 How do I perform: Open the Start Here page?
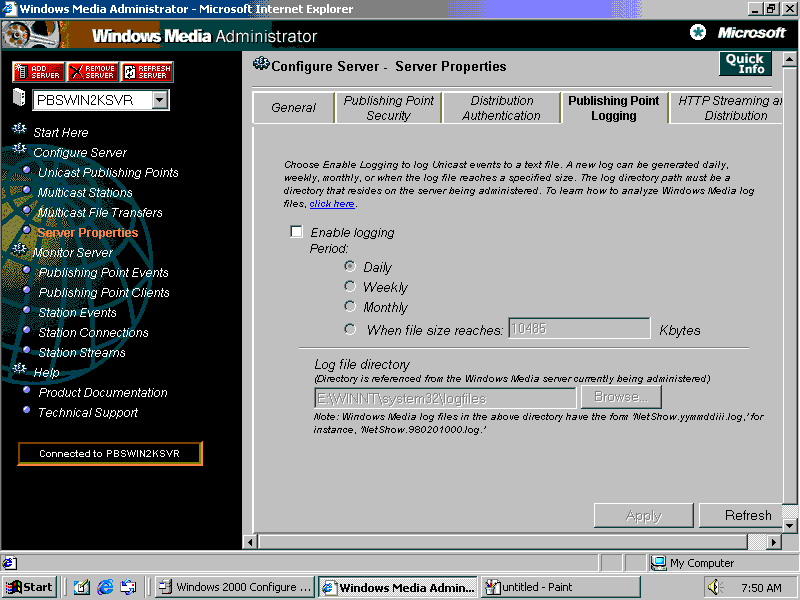click(x=61, y=133)
